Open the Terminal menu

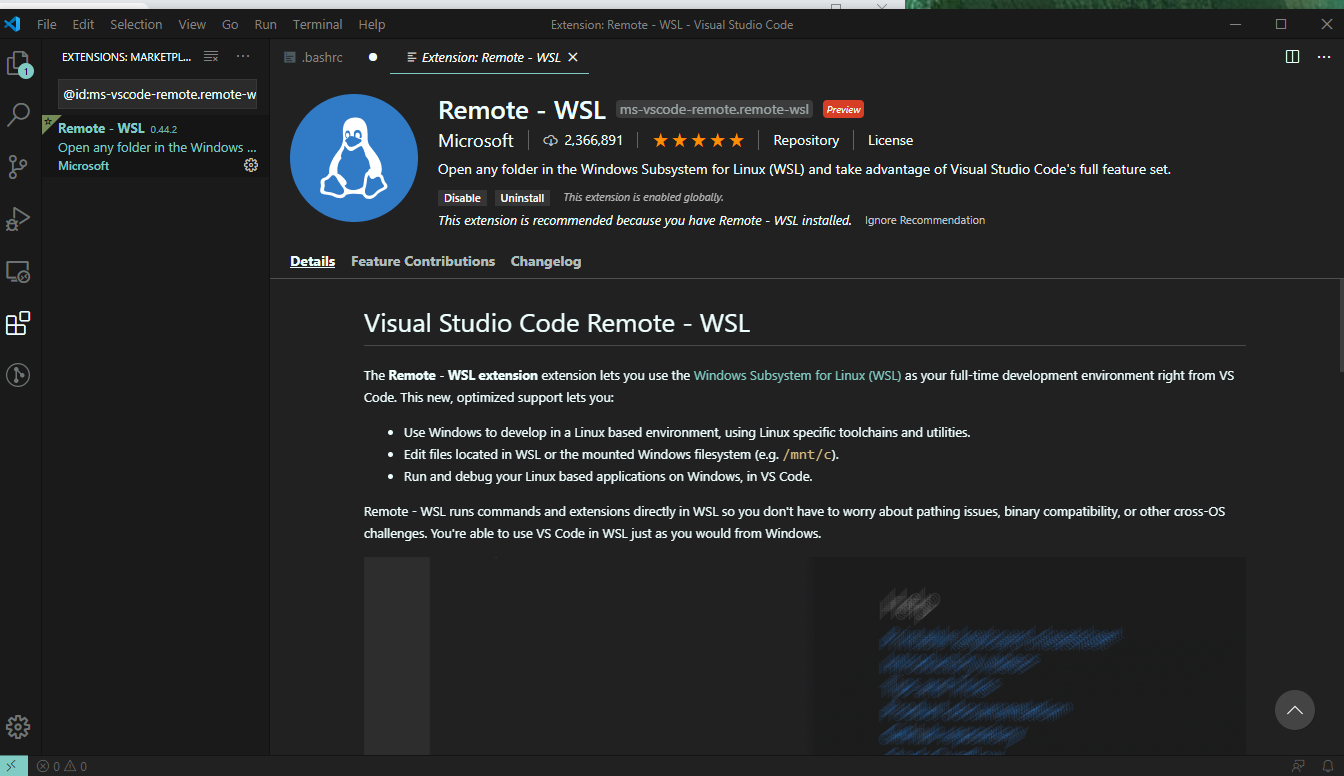click(317, 24)
